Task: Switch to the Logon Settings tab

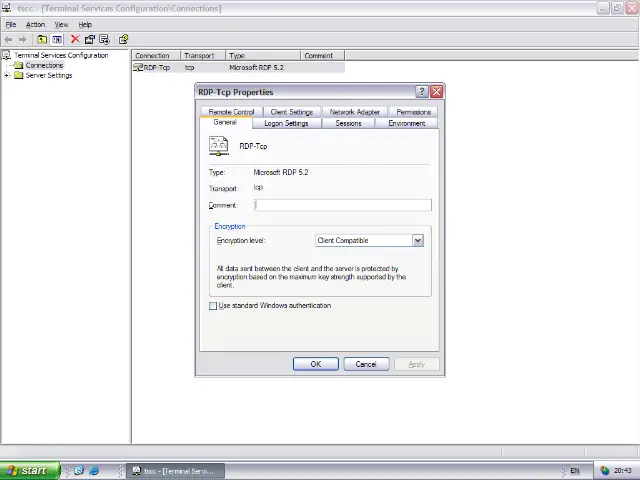Action: tap(286, 123)
